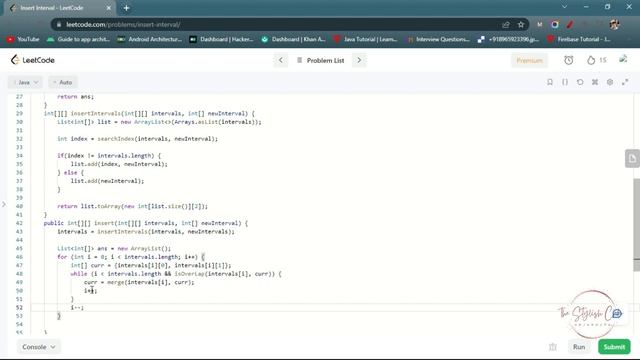Go to previous problem with left chevron
Image resolution: width=640 pixels, height=360 pixels.
[280, 60]
